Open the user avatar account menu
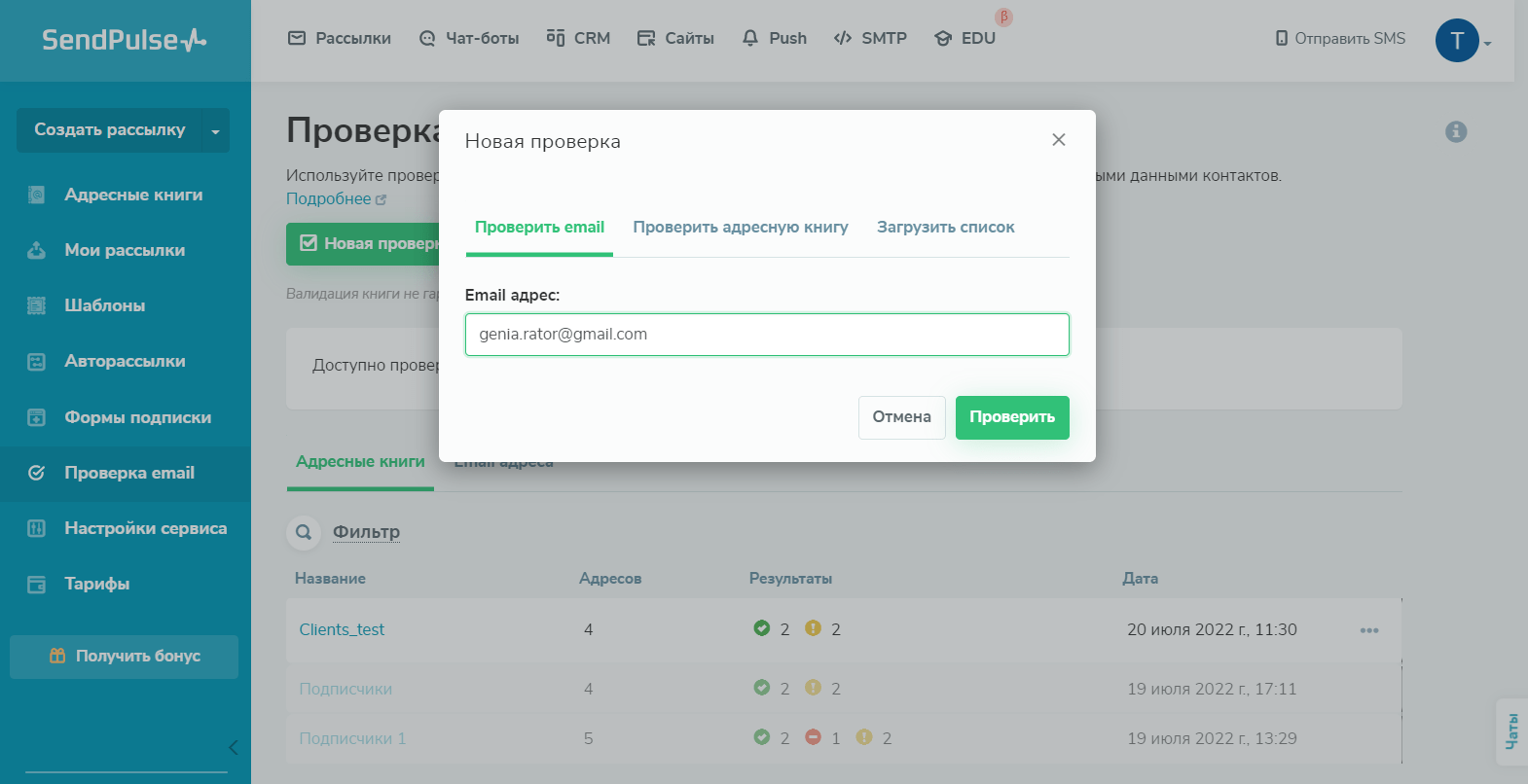The width and height of the screenshot is (1528, 784). [x=1457, y=41]
